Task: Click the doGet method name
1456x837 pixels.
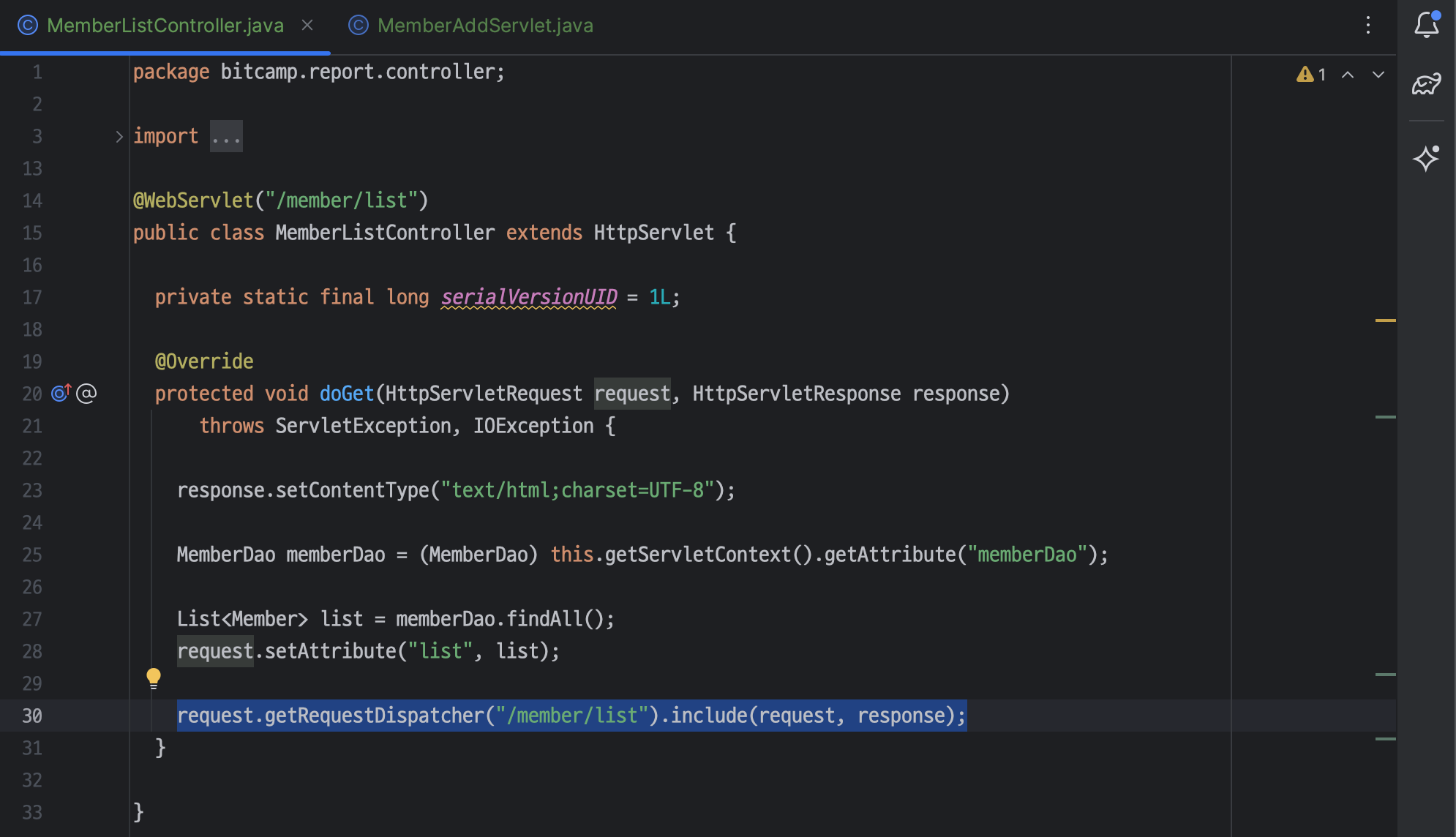Action: tap(347, 394)
